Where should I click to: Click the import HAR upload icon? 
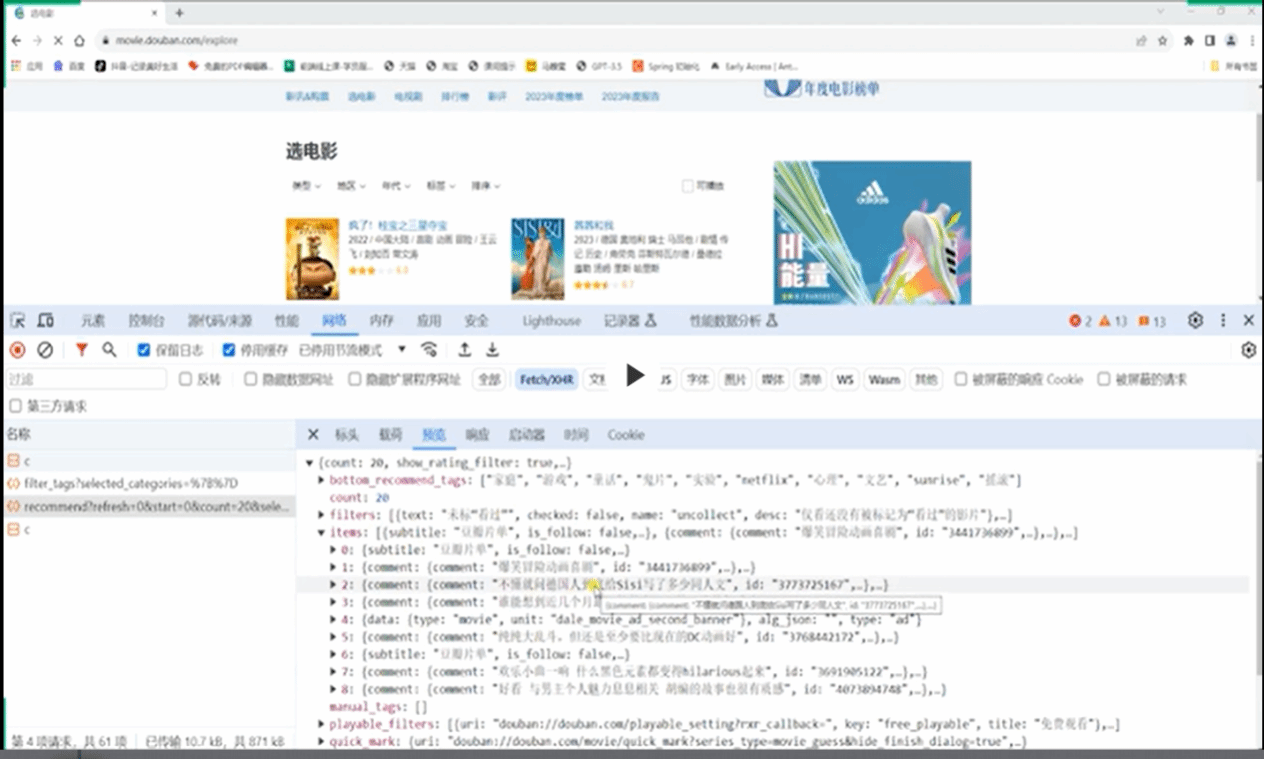pos(464,350)
